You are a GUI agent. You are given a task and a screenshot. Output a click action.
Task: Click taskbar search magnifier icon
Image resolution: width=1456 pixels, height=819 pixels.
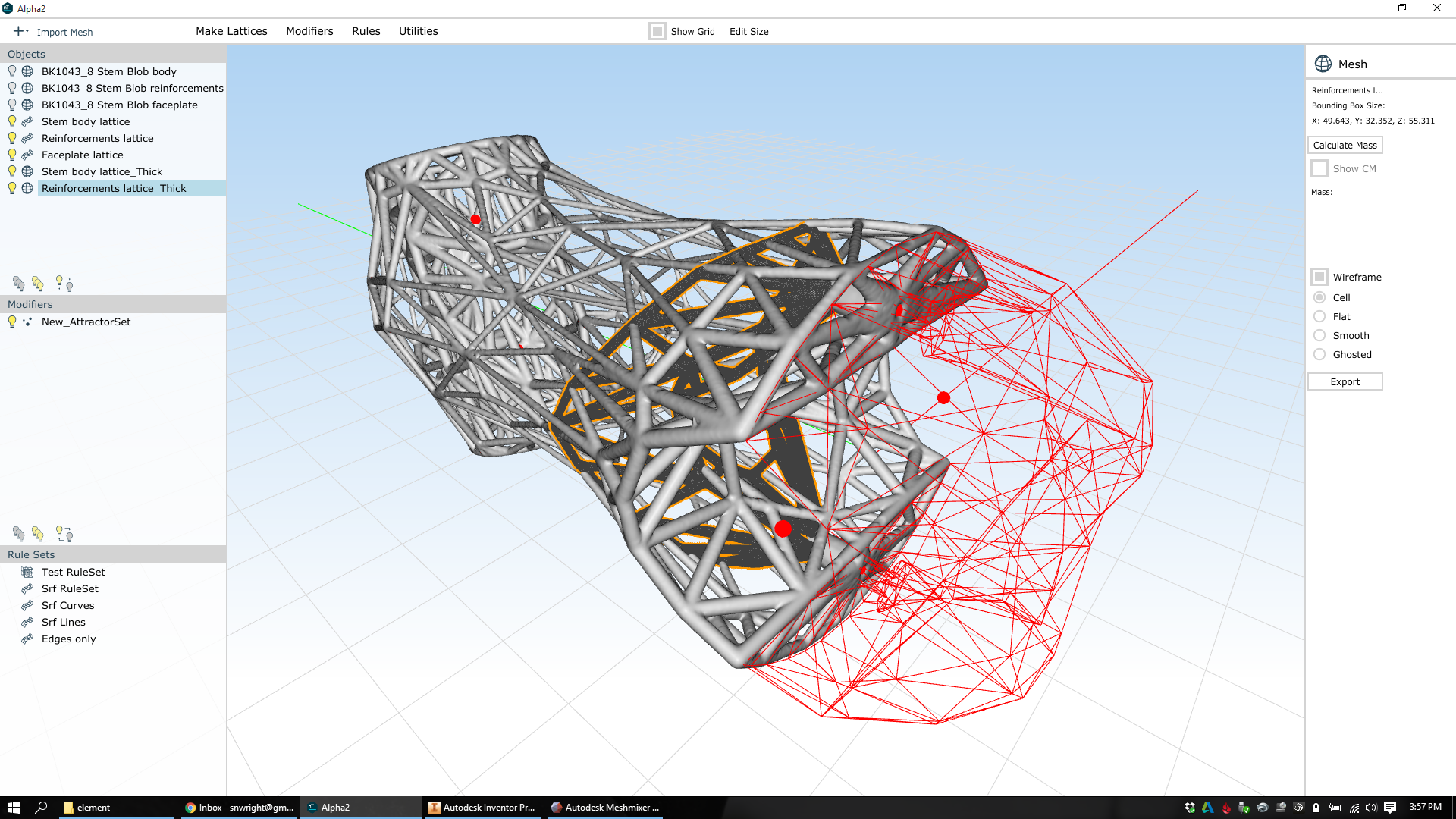(42, 808)
